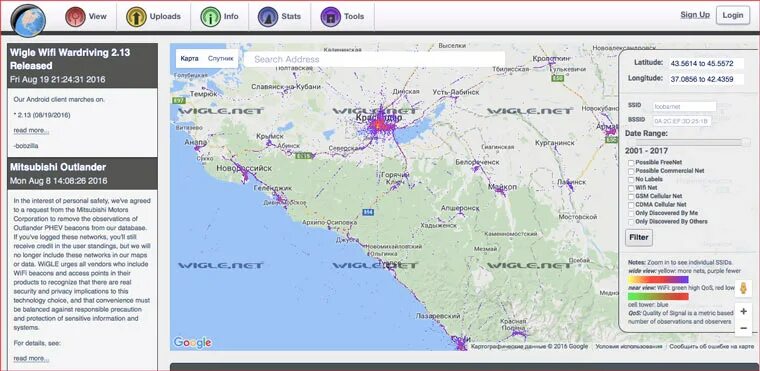This screenshot has height=371, width=760.
Task: Click the Новороссийск label on the map
Action: pyautogui.click(x=244, y=168)
